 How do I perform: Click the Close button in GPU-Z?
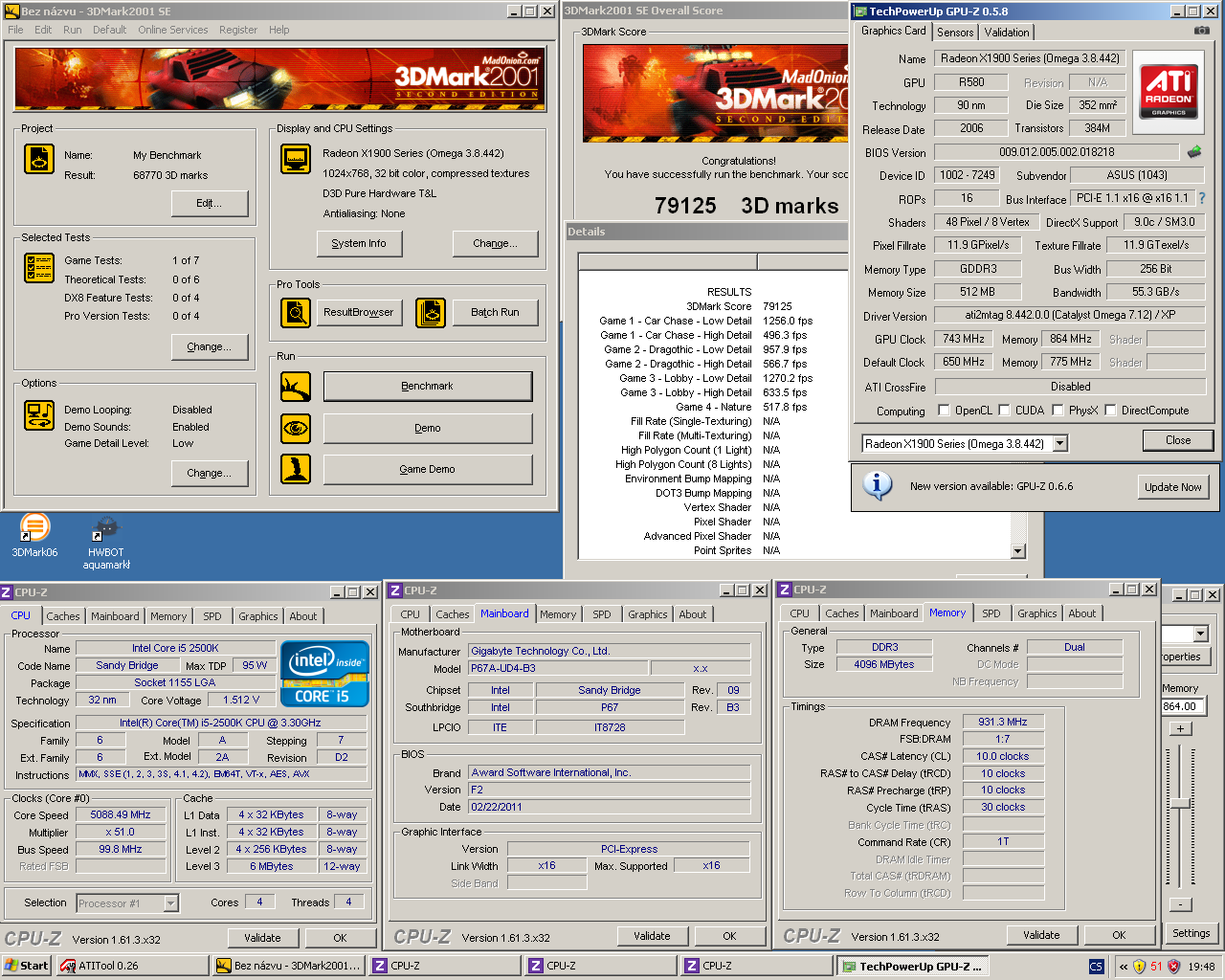(1178, 440)
